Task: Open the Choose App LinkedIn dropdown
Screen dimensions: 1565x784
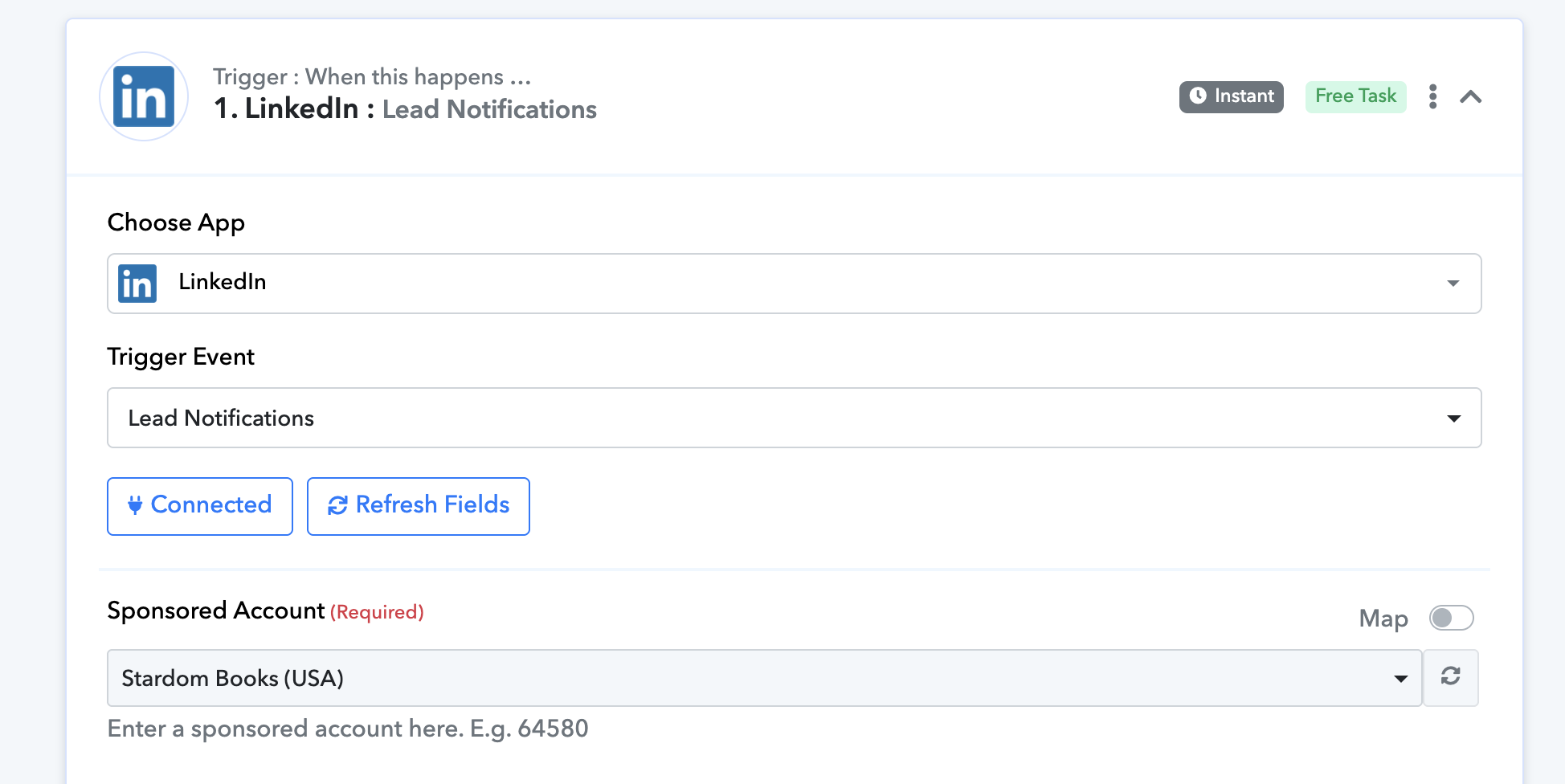Action: 793,284
